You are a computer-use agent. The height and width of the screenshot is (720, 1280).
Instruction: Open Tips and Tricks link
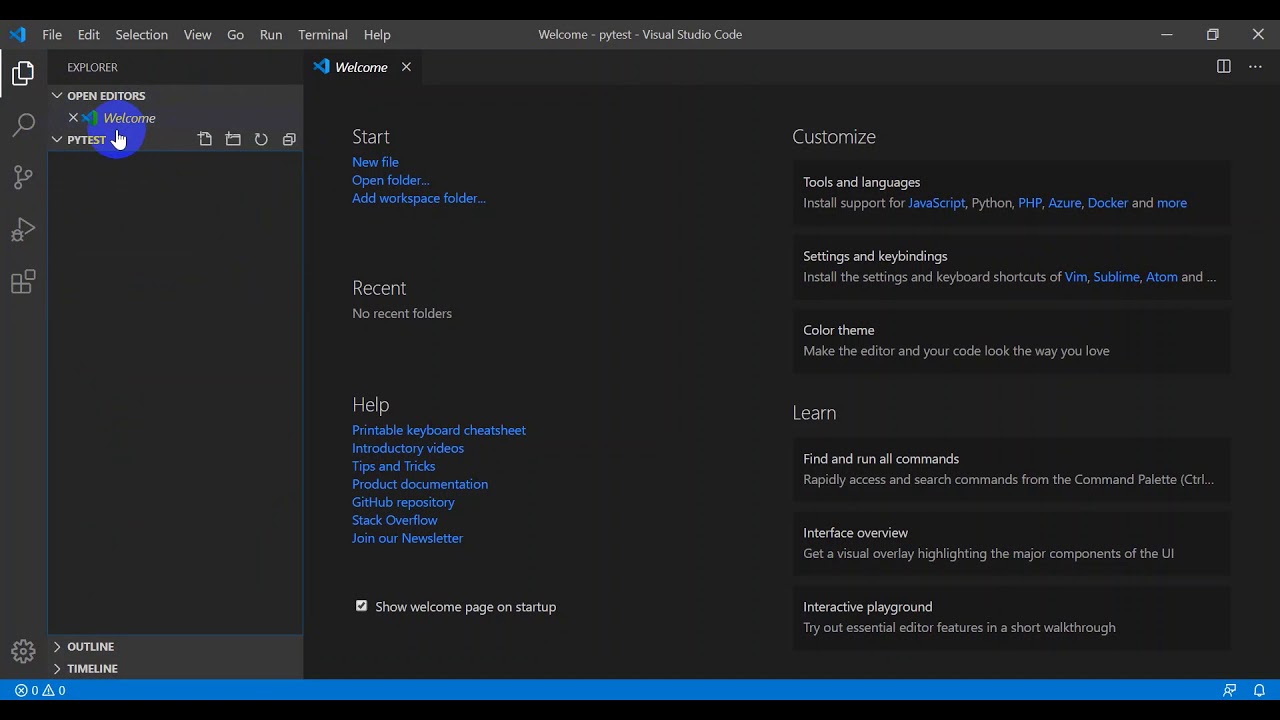pos(394,466)
